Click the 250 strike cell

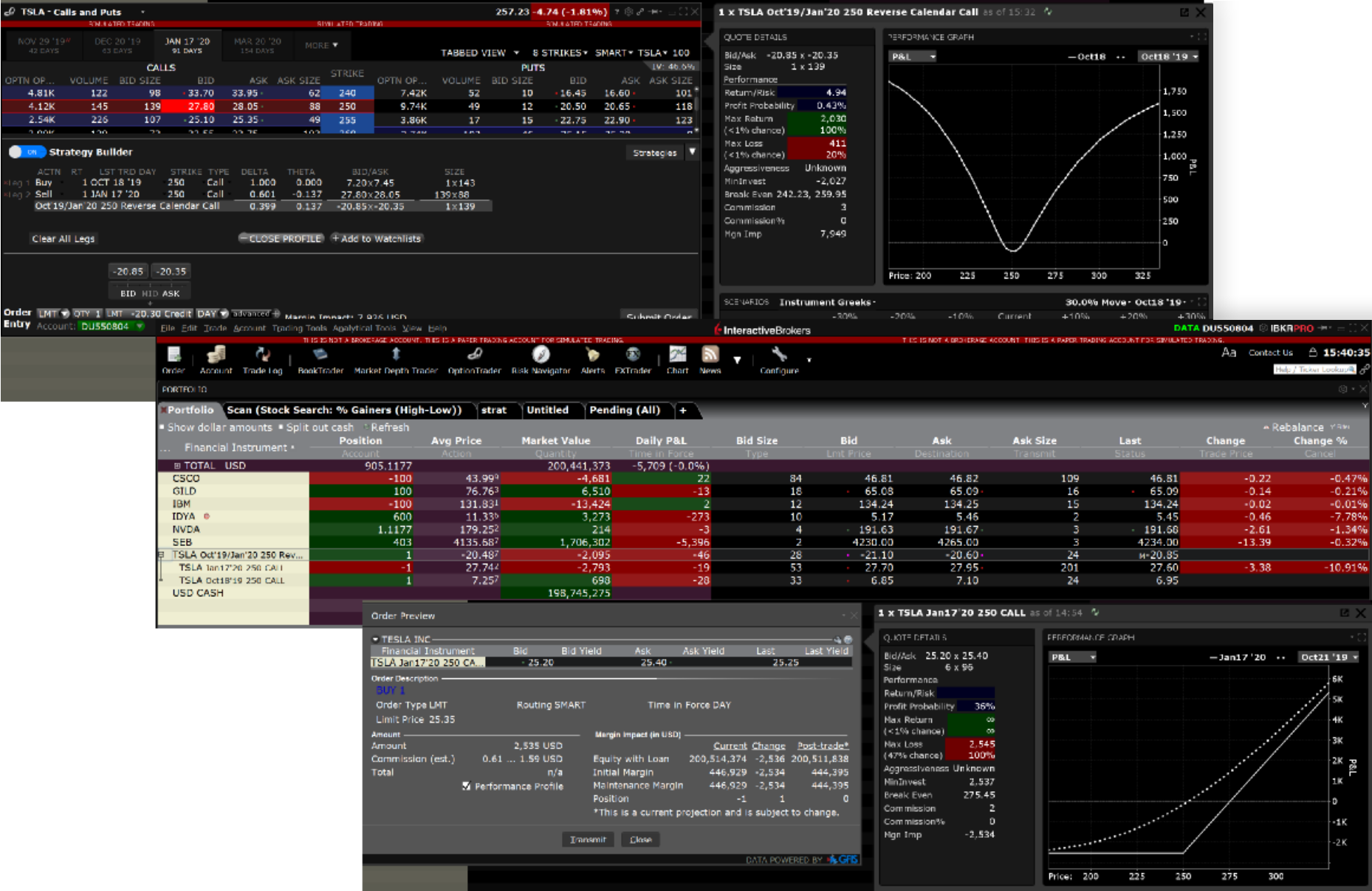(347, 106)
